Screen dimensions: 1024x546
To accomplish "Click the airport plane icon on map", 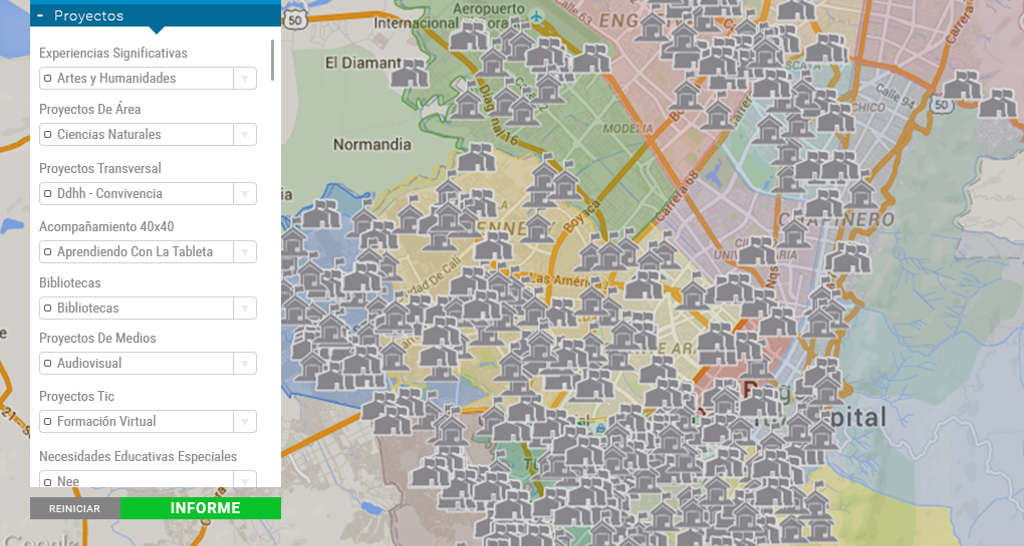I will (x=537, y=17).
